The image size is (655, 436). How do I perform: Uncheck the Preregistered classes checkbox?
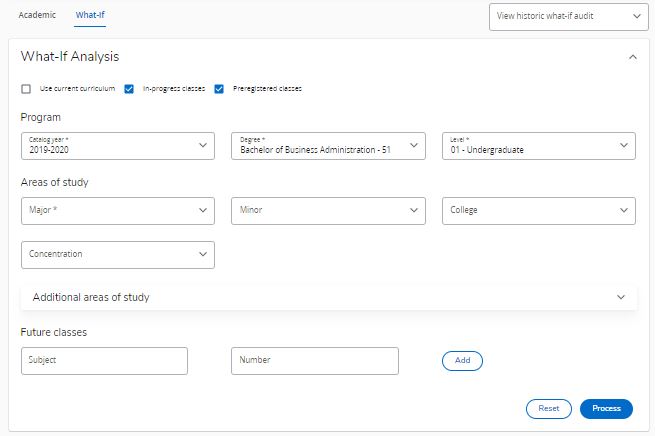[219, 88]
